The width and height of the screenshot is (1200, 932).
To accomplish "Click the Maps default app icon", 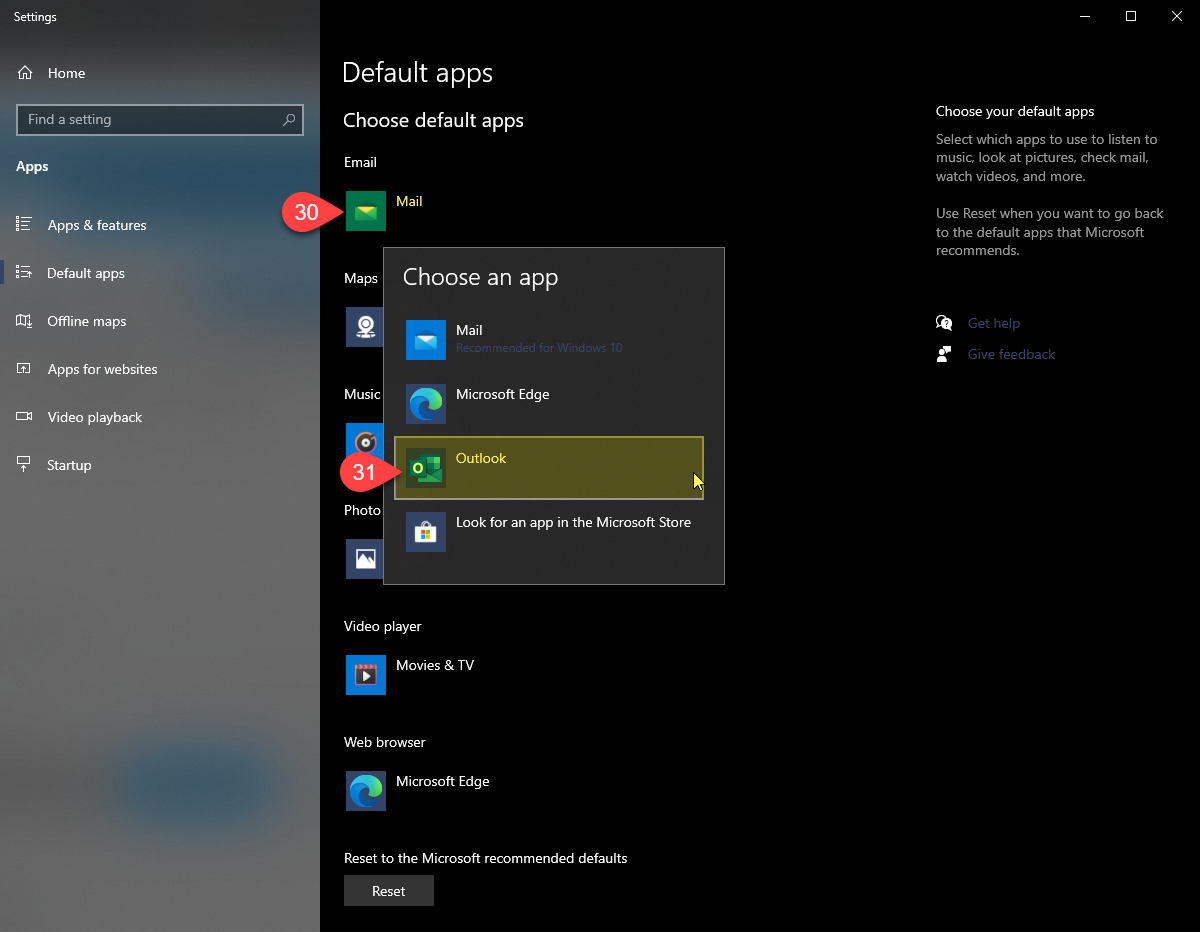I will [x=364, y=327].
